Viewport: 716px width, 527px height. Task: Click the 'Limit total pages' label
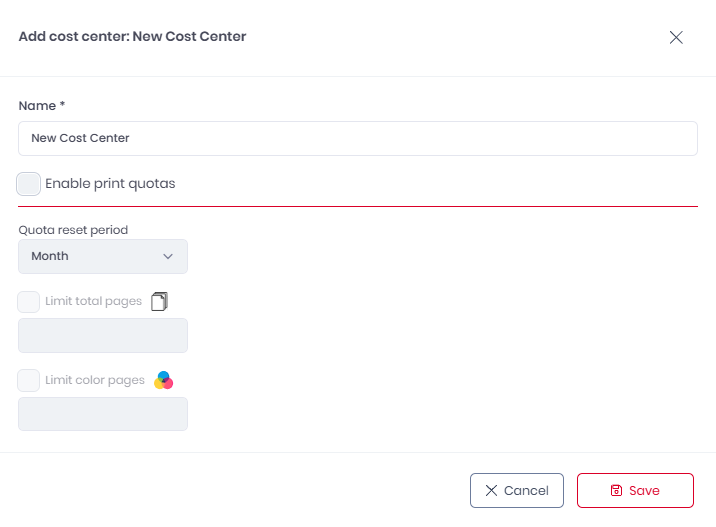[x=93, y=301]
